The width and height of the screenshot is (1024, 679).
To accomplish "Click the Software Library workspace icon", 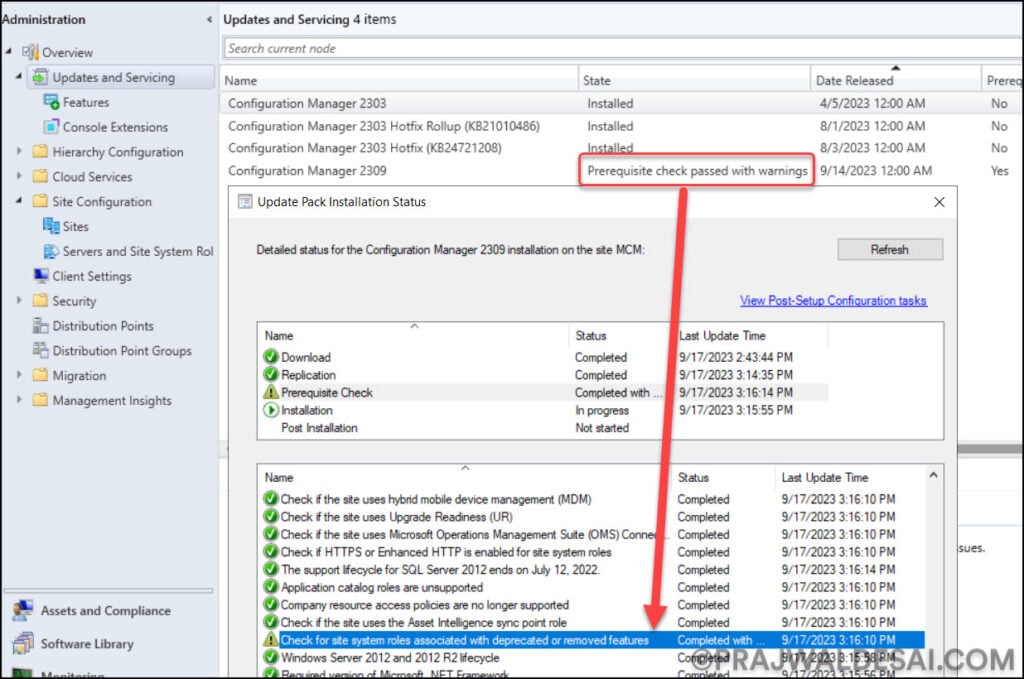I will pyautogui.click(x=23, y=643).
